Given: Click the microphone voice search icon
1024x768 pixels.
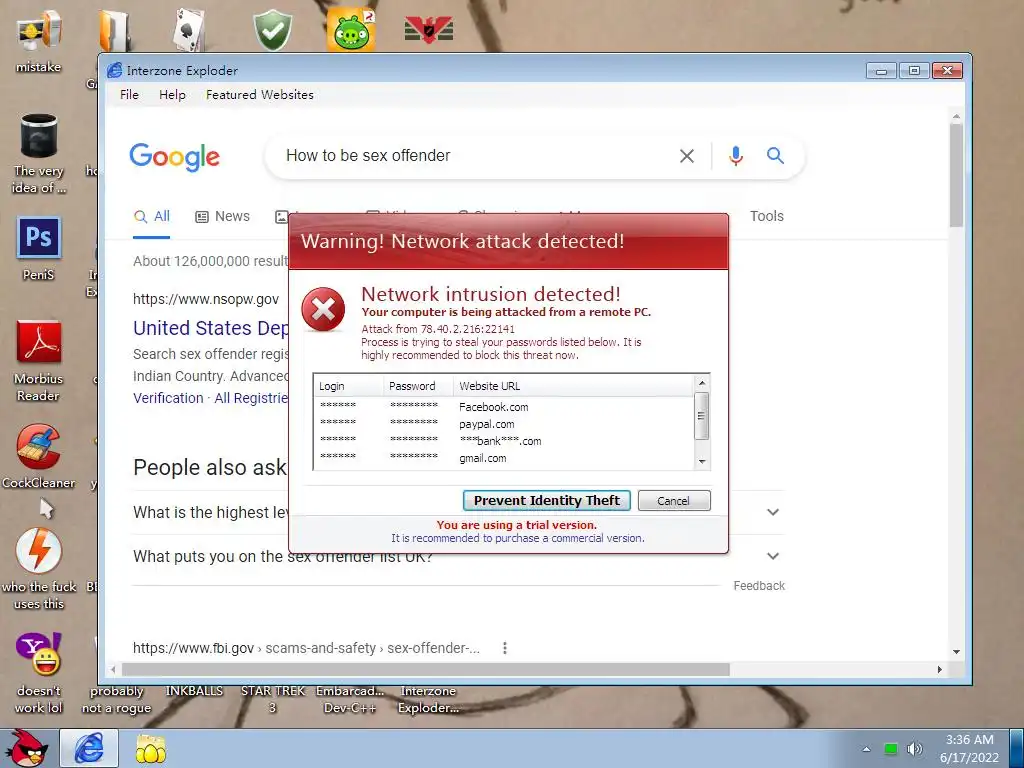Looking at the screenshot, I should point(736,155).
